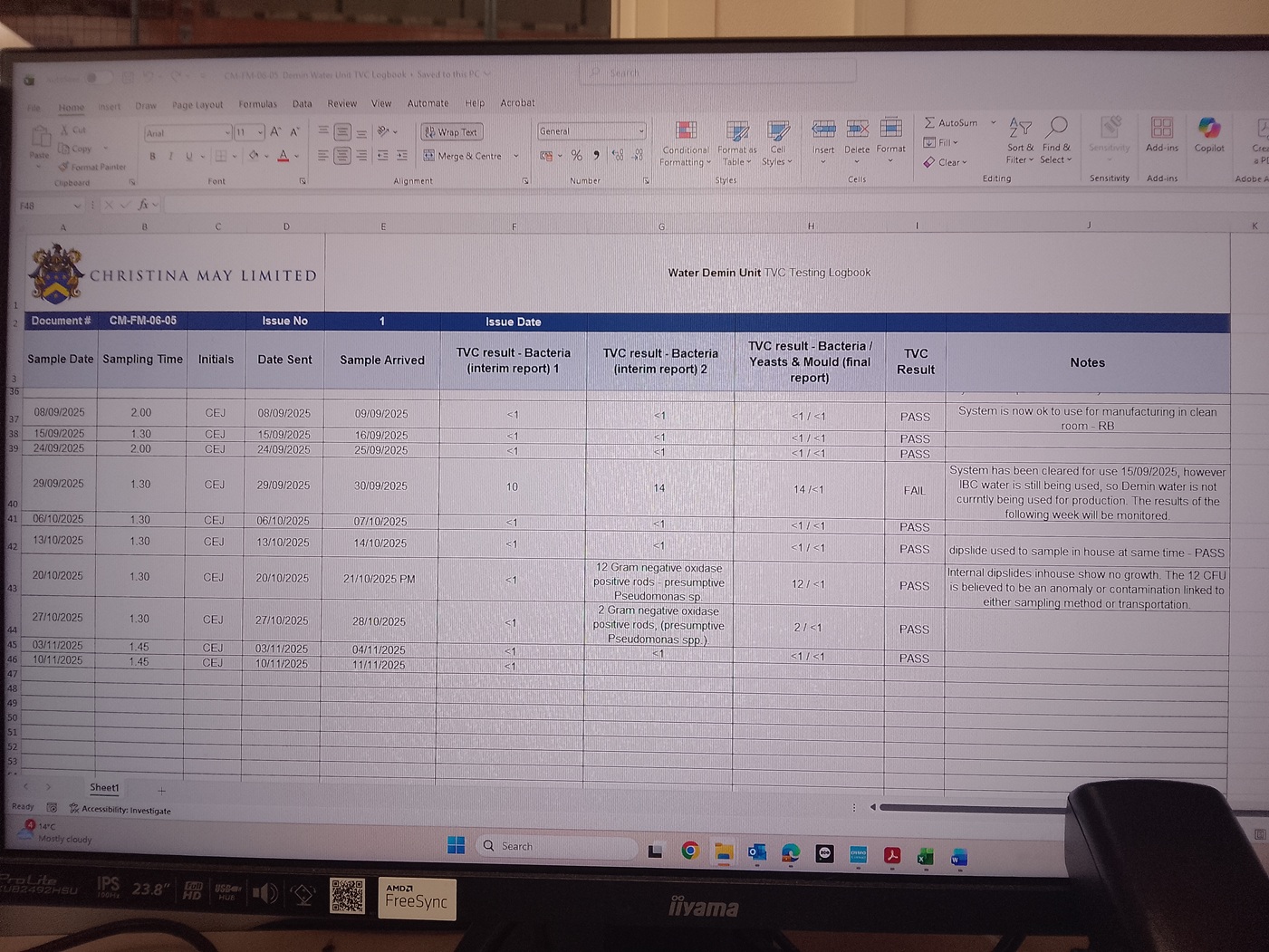Click the Merge & Centre button
This screenshot has height=952, width=1269.
pyautogui.click(x=462, y=156)
